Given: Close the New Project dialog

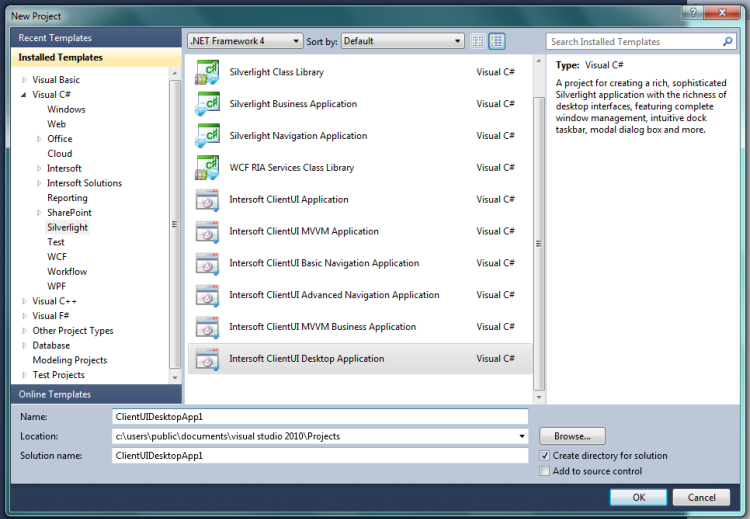Looking at the screenshot, I should click(723, 12).
